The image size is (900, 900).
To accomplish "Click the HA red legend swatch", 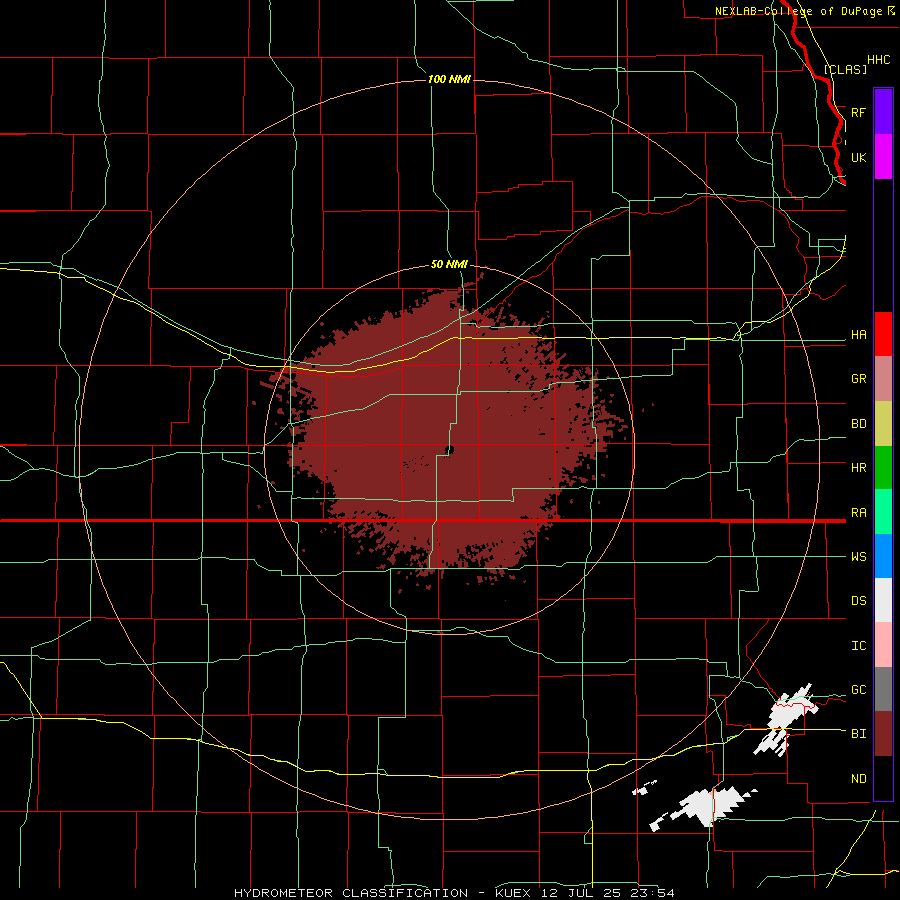I will coord(883,334).
